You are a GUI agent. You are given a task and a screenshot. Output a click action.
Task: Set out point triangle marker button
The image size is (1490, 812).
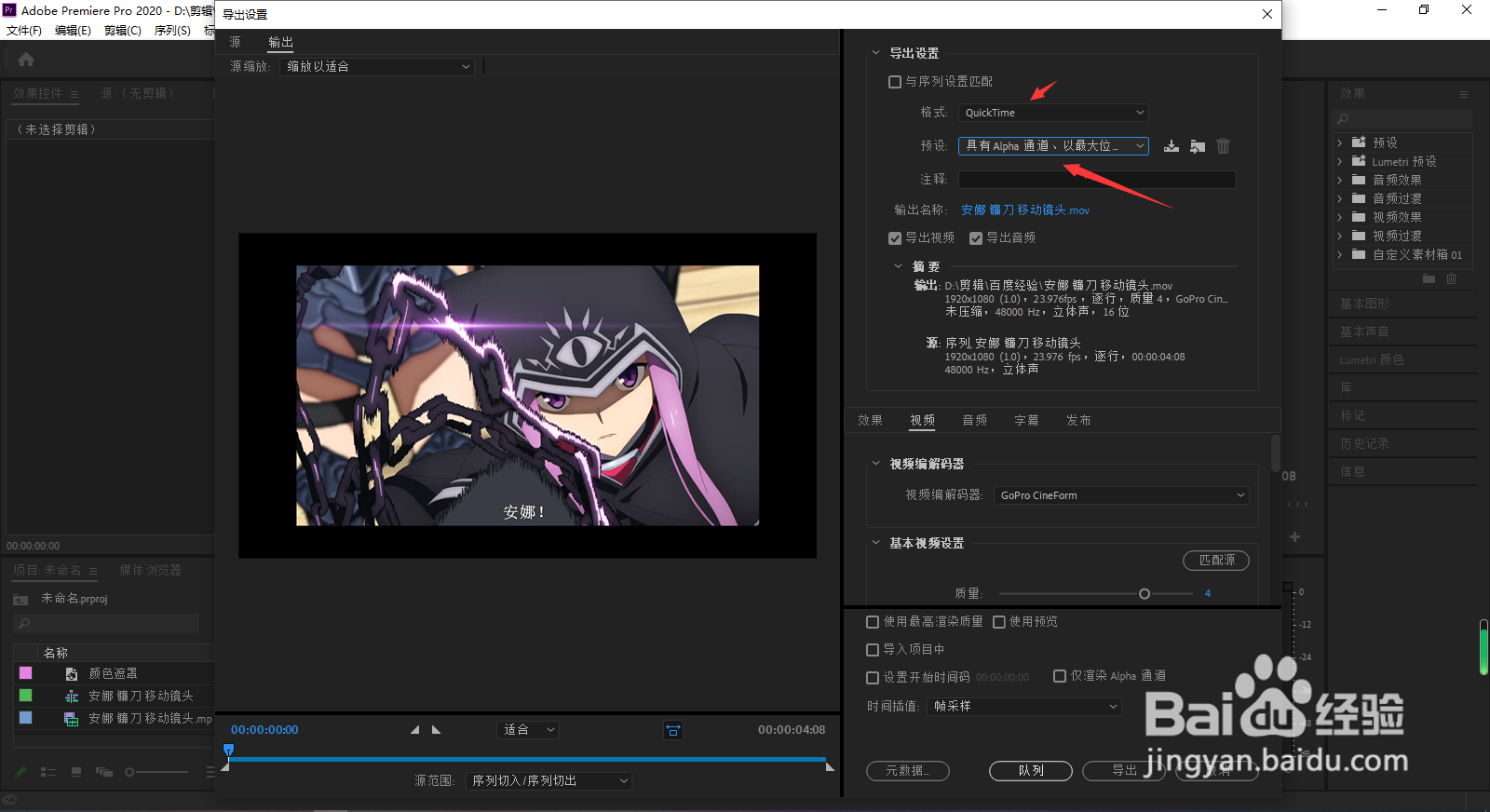pyautogui.click(x=436, y=730)
